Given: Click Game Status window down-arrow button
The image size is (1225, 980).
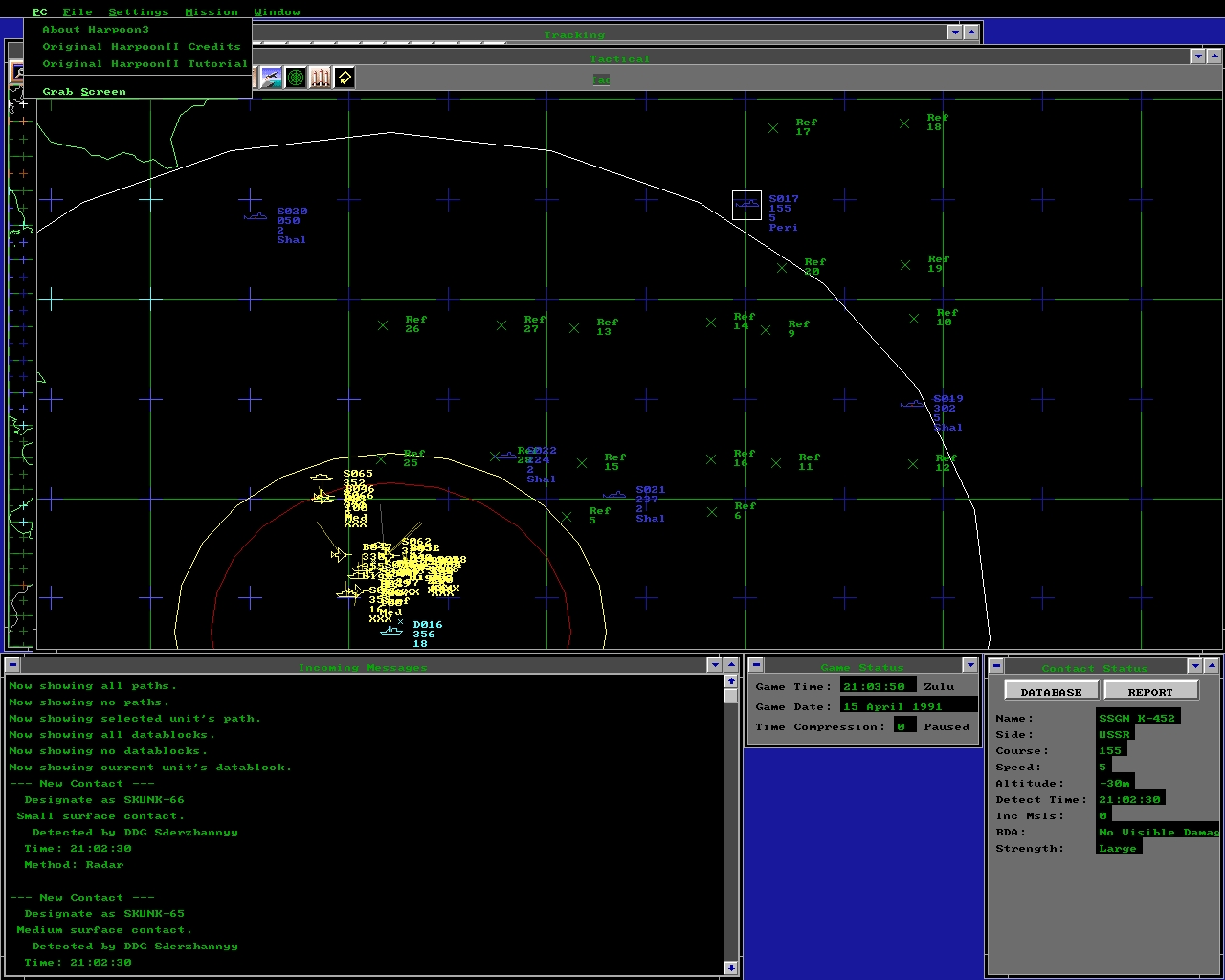Looking at the screenshot, I should [969, 664].
